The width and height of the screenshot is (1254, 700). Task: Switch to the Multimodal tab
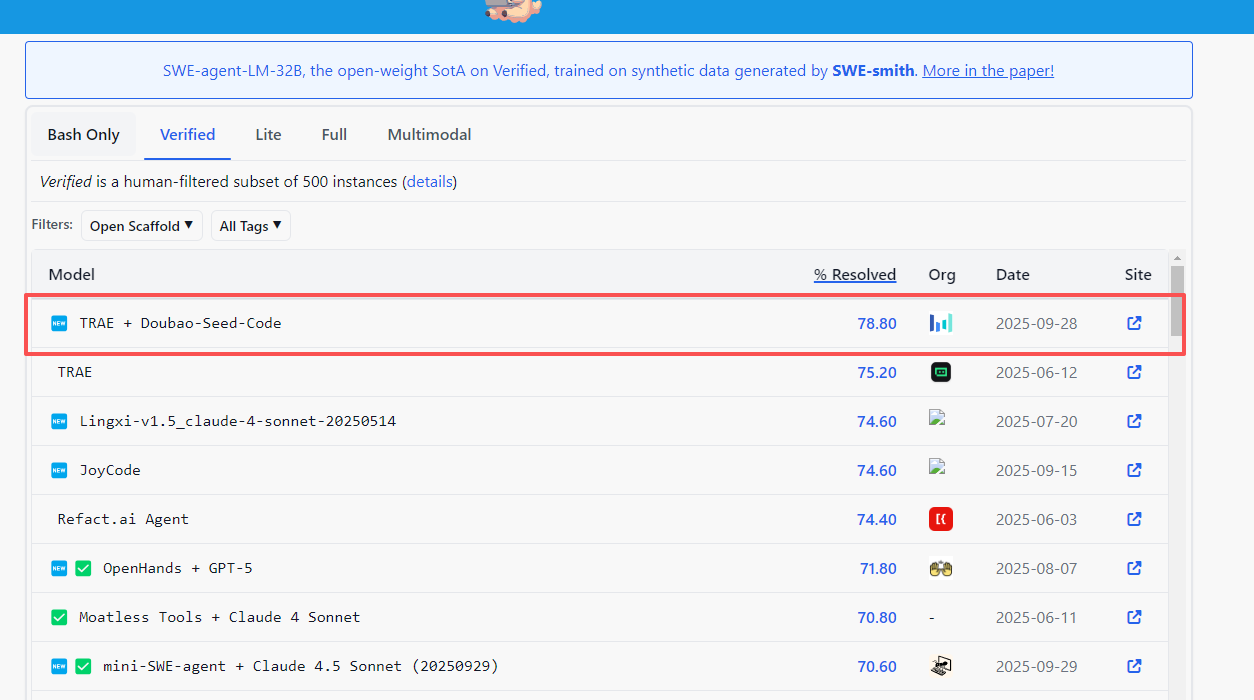click(x=429, y=135)
